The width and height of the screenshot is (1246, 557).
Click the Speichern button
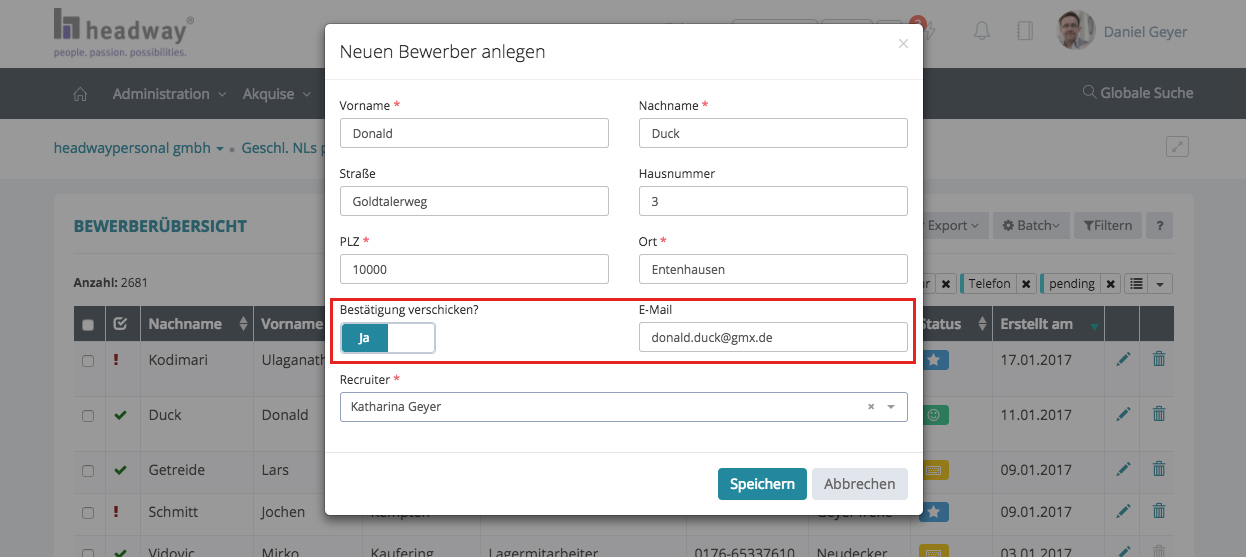click(x=761, y=484)
